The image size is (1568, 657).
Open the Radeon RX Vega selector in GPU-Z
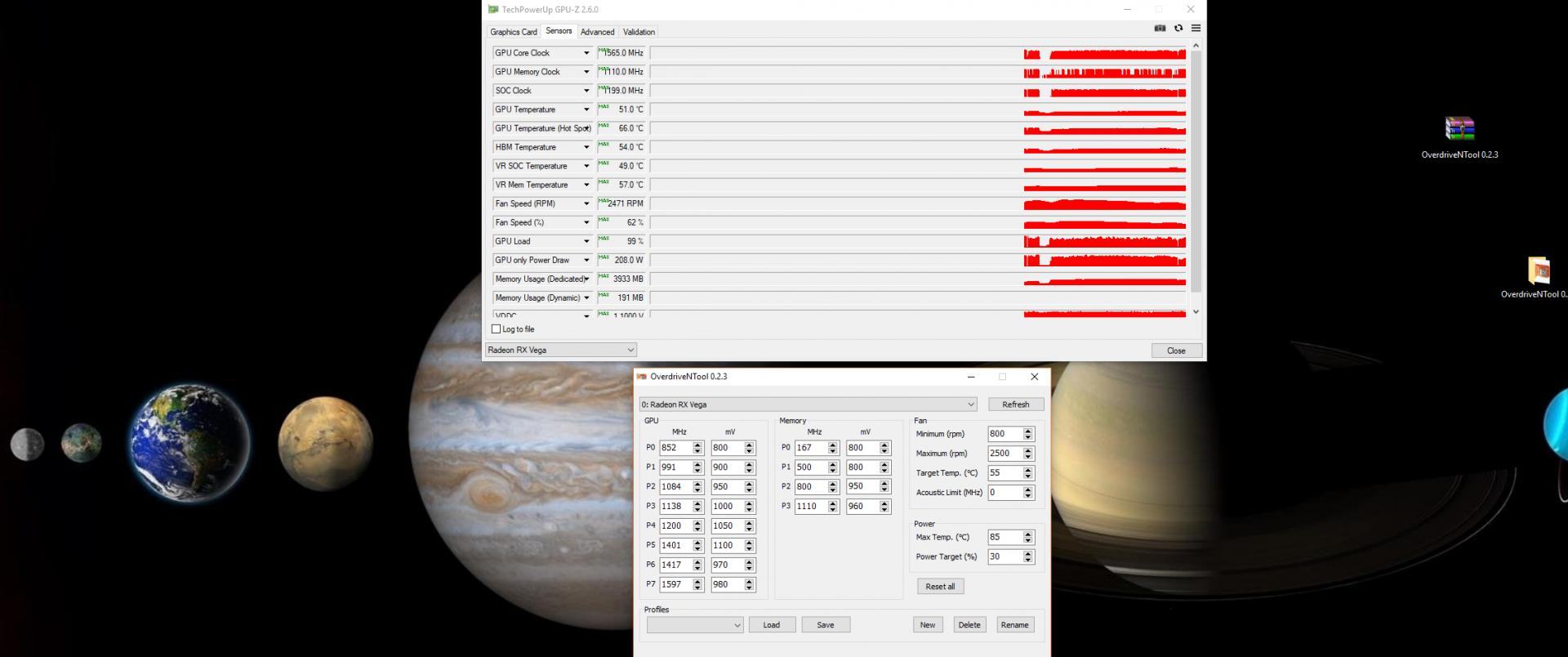561,350
